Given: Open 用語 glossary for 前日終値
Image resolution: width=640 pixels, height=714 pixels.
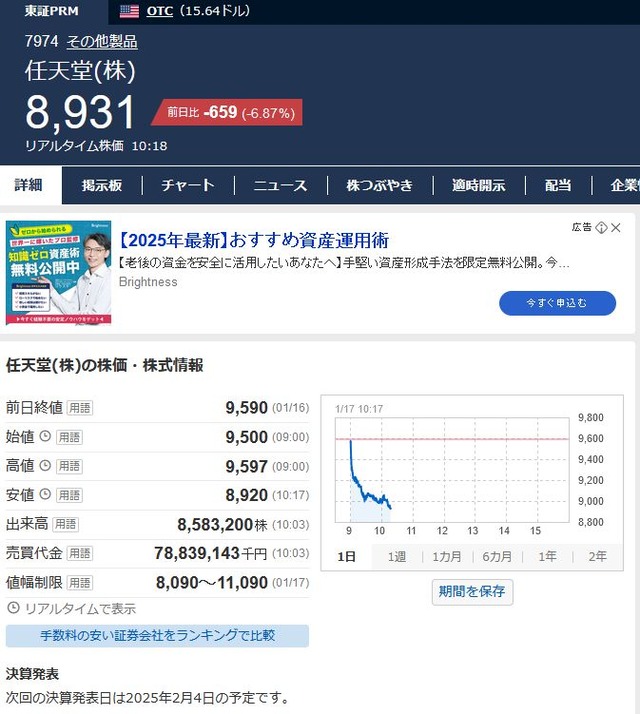Looking at the screenshot, I should click(x=80, y=408).
